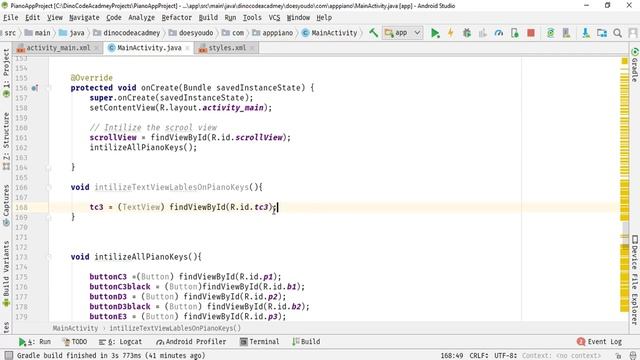Close the styles.xml tab

pos(252,48)
